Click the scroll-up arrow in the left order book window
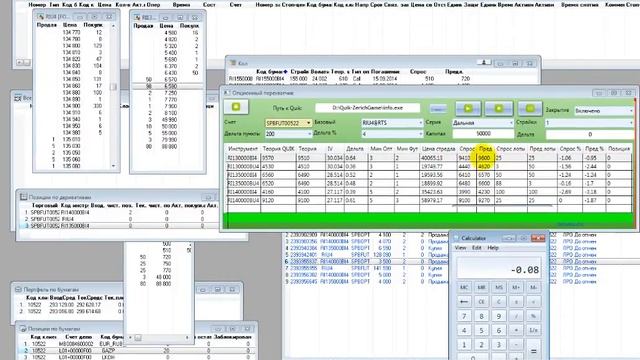 (x=113, y=26)
